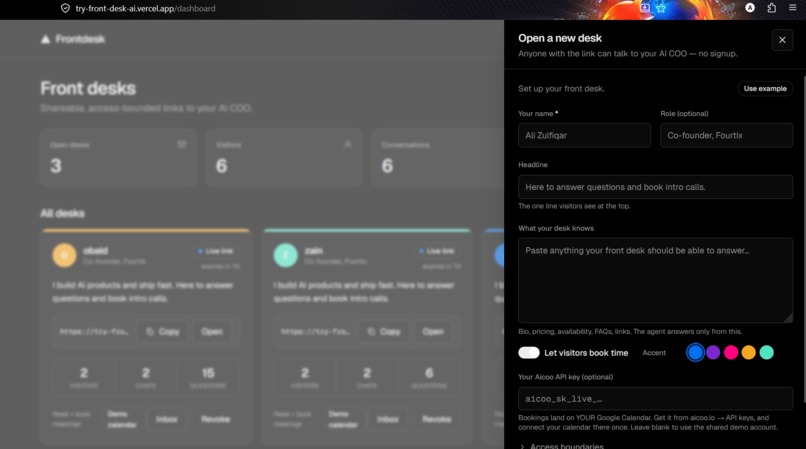Click the browser URL try-front-desk-ai.vercel.app/dashboard
Viewport: 806px width, 449px height.
tap(145, 9)
